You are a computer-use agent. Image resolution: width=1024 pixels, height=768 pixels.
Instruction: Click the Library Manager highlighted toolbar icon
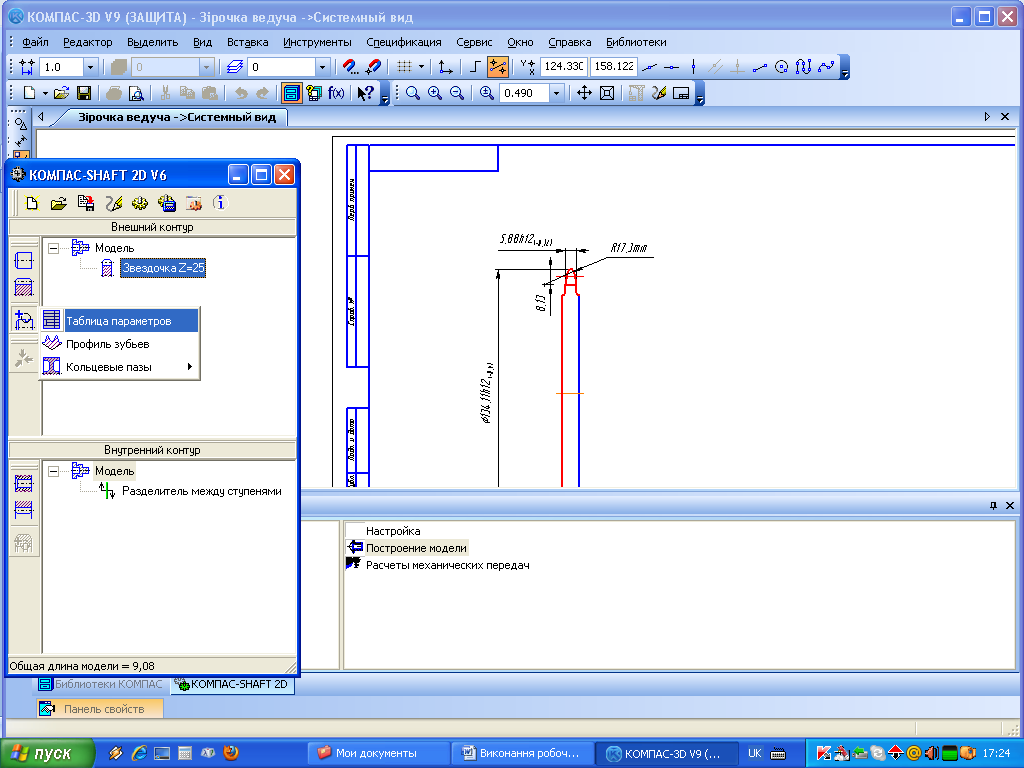click(291, 93)
